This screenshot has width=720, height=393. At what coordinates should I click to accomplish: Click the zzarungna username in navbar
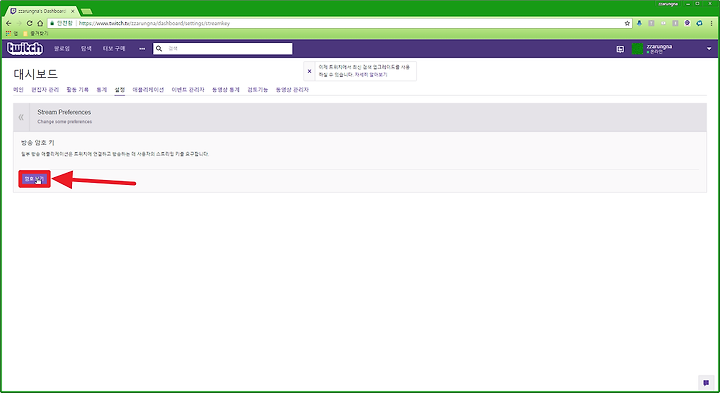(659, 46)
